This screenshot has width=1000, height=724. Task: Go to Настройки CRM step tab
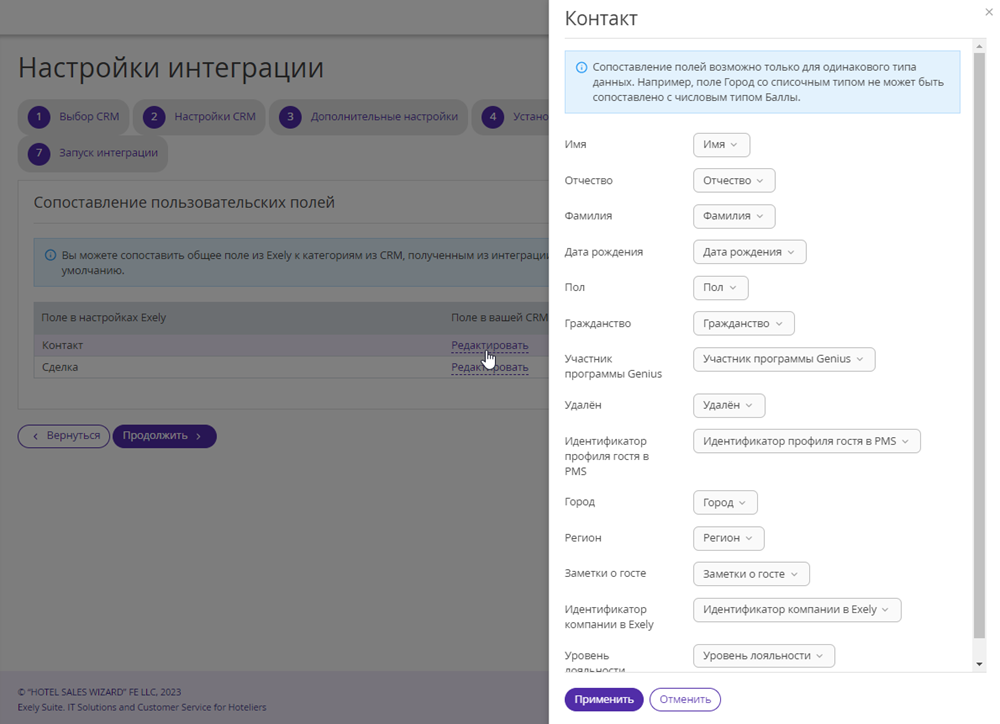199,117
